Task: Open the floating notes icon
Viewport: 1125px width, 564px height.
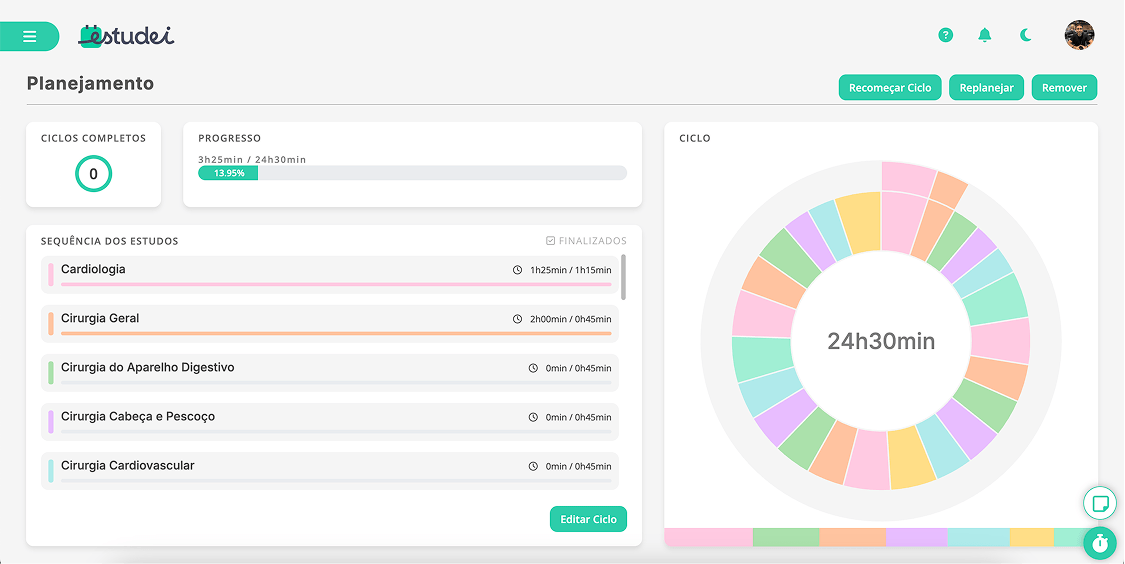Action: coord(1100,502)
